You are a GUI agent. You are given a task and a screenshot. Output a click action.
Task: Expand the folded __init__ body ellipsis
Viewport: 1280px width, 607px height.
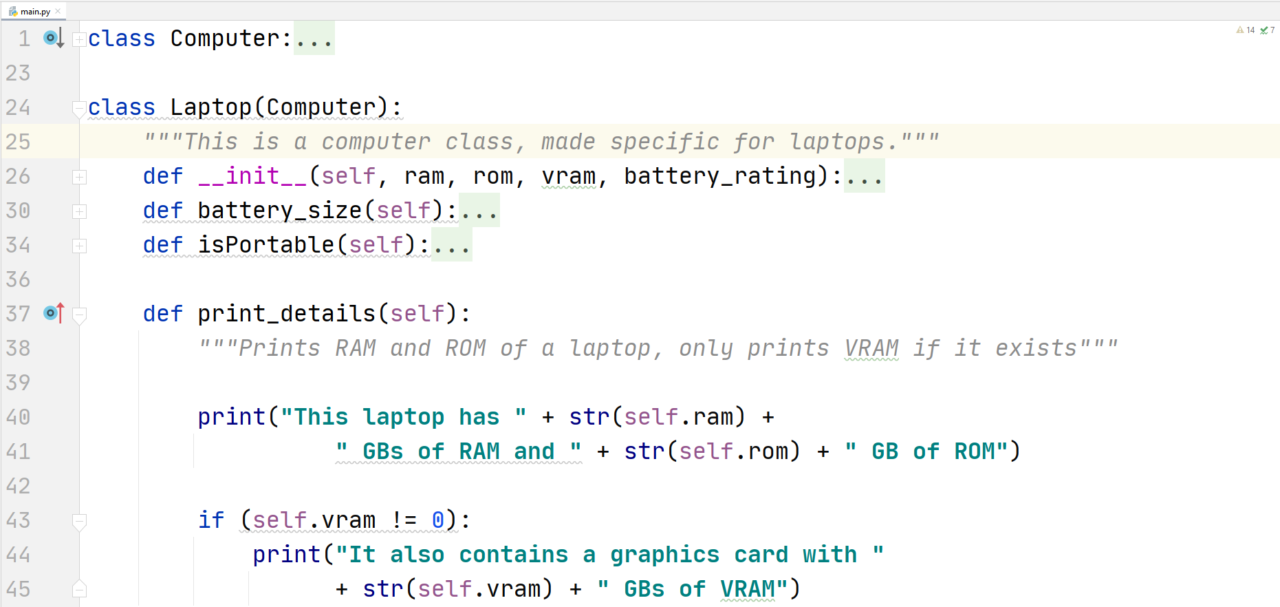(864, 176)
